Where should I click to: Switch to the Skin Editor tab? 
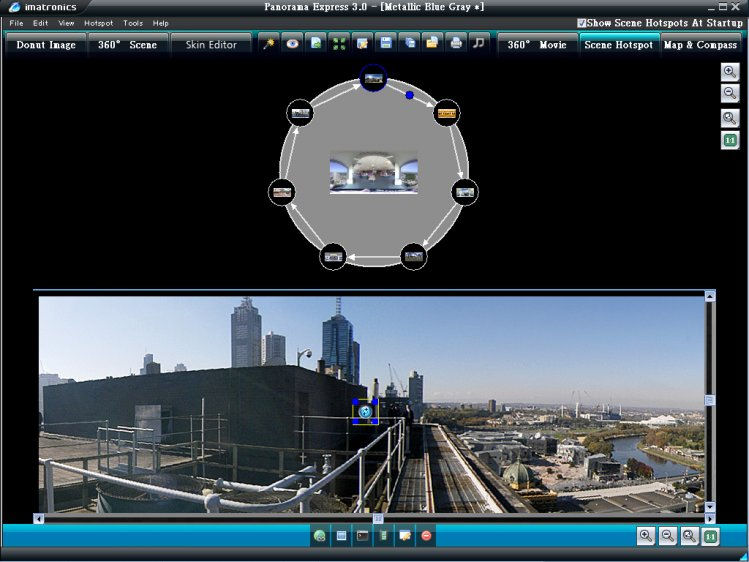click(211, 45)
